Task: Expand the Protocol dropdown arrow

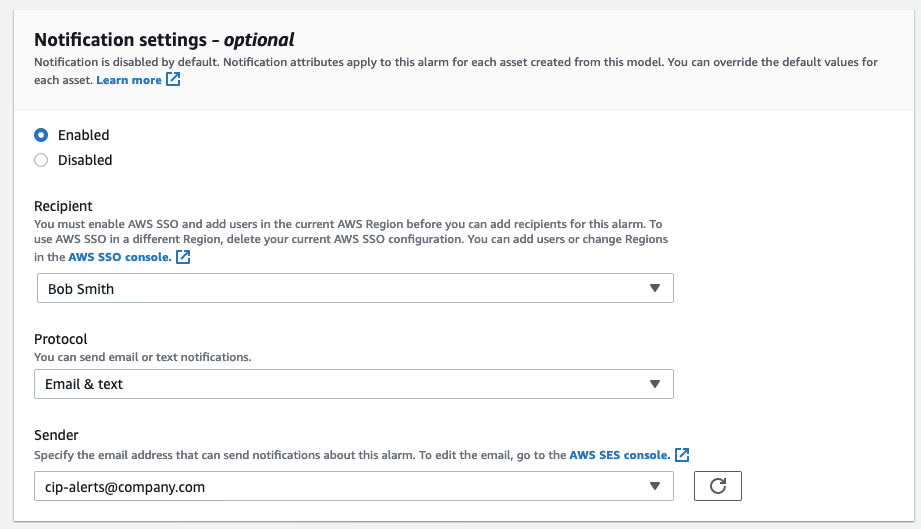Action: tap(655, 384)
